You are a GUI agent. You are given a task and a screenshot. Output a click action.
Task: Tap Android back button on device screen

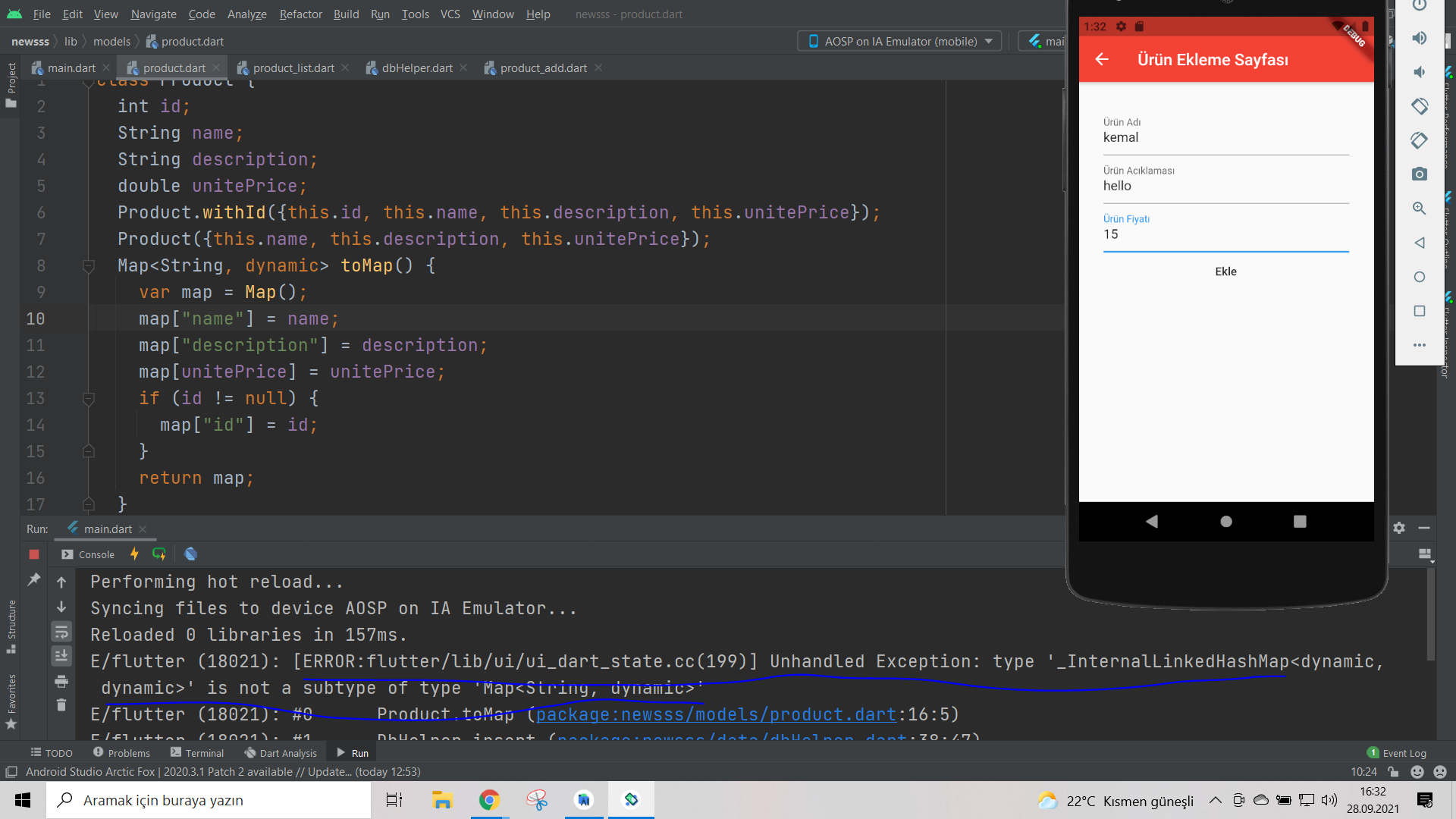click(x=1152, y=521)
